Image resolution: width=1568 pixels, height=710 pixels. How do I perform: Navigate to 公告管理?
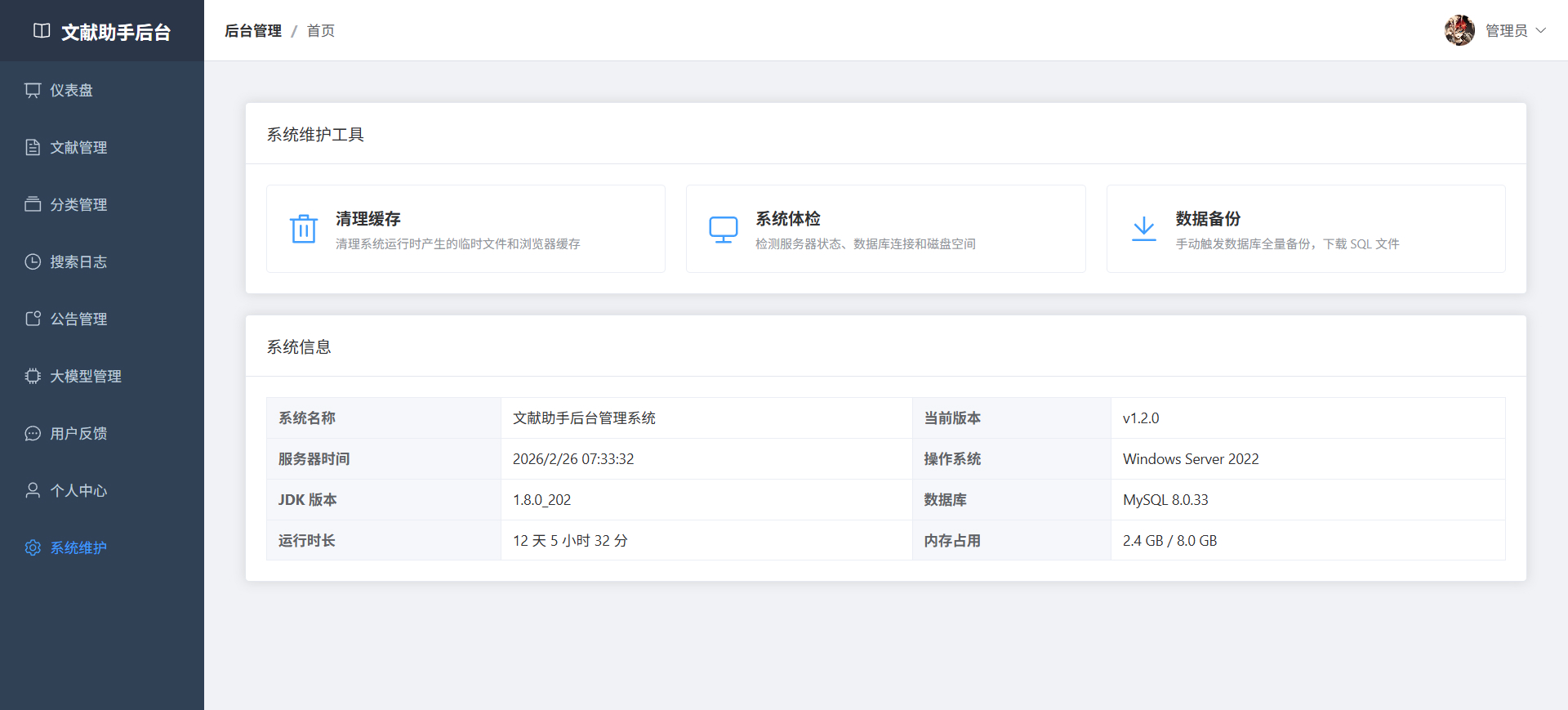pos(102,319)
